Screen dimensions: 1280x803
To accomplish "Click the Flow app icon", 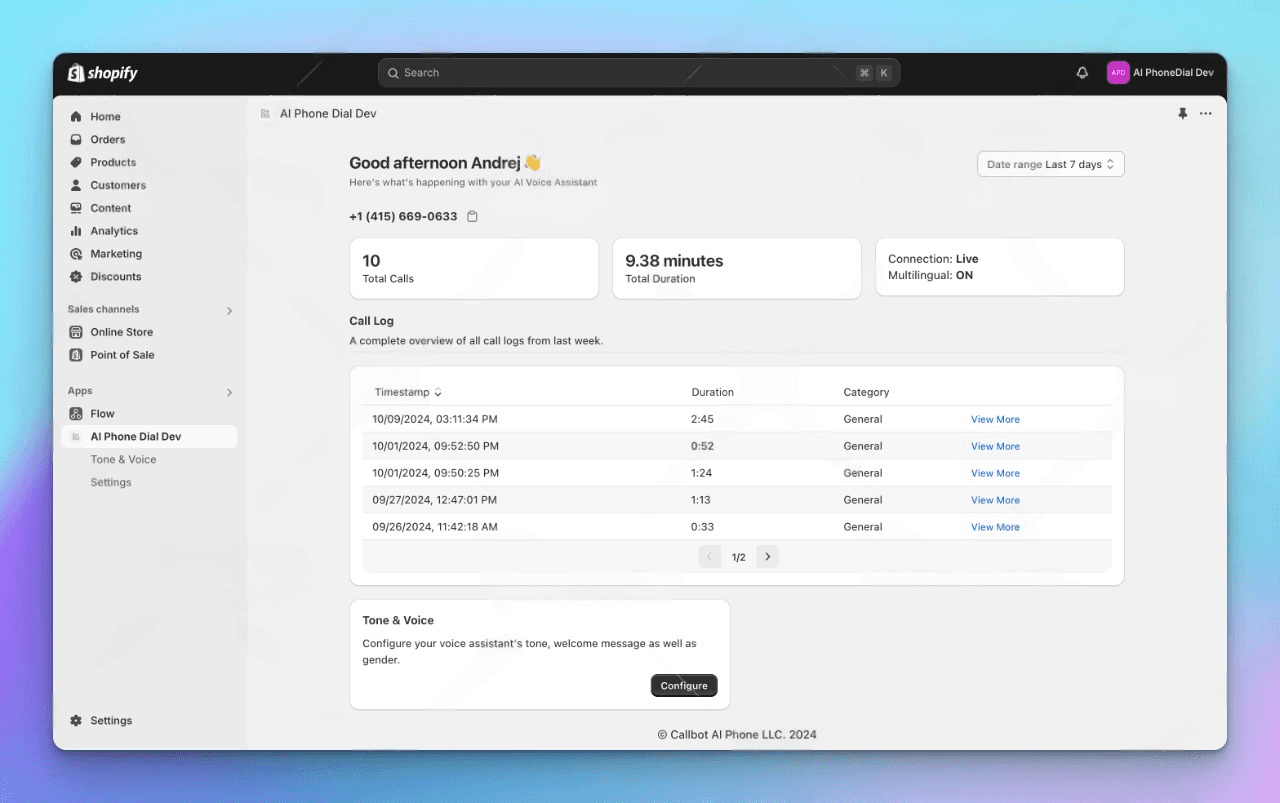I will click(76, 414).
